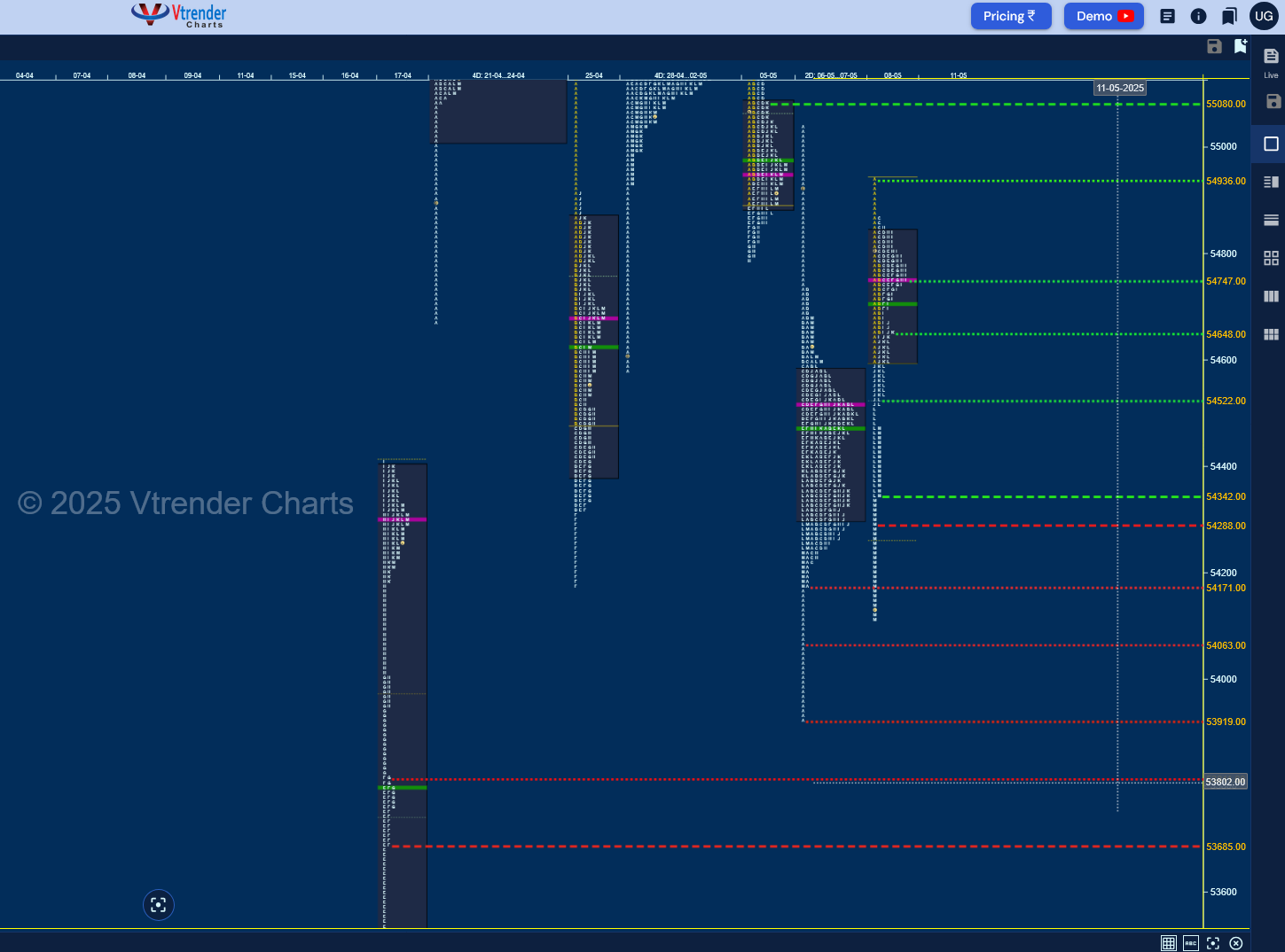Click the circular recenter chart button

pyautogui.click(x=159, y=905)
